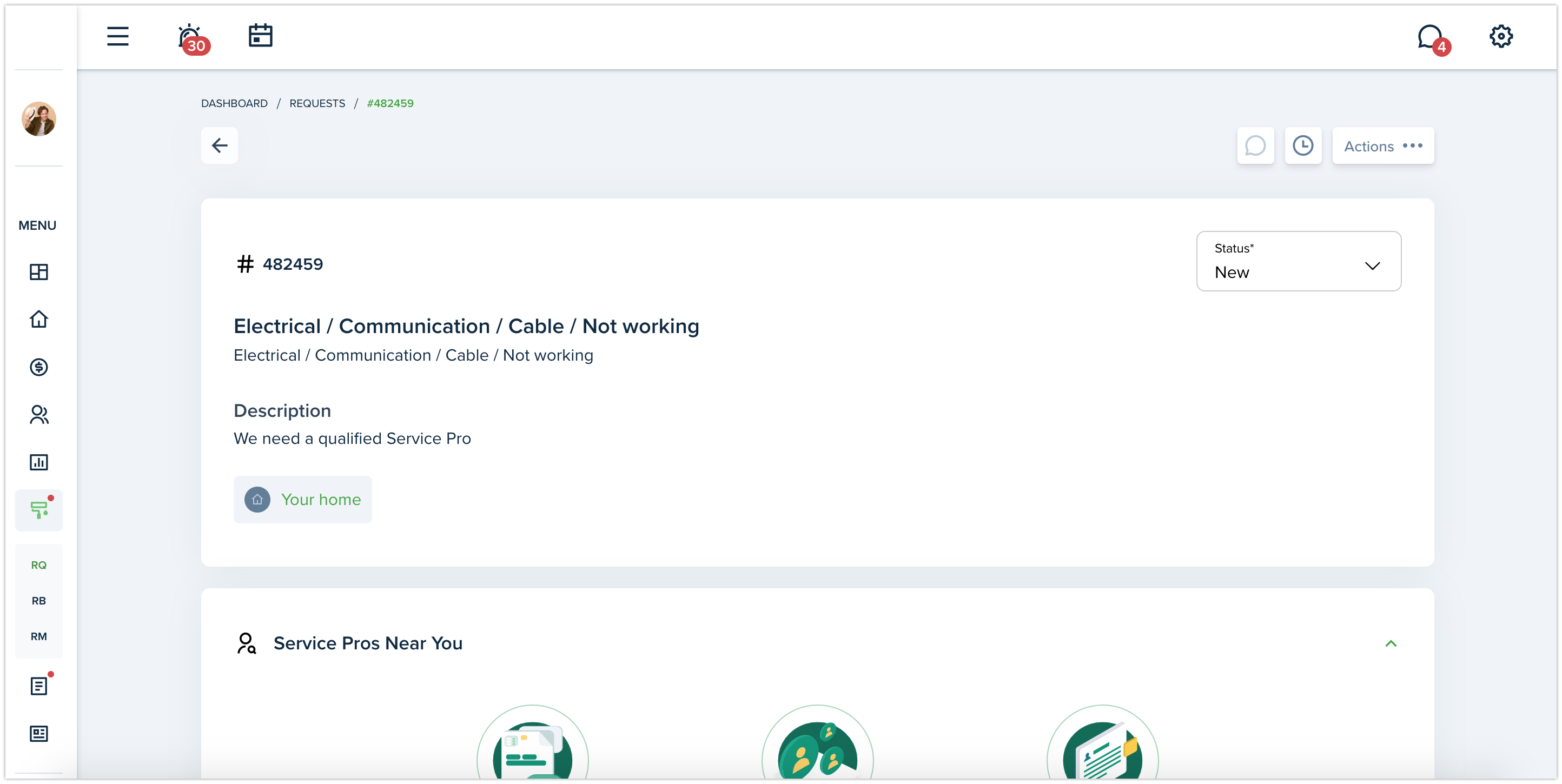
Task: Toggle the hamburger menu to collapse sidebar
Action: (117, 36)
